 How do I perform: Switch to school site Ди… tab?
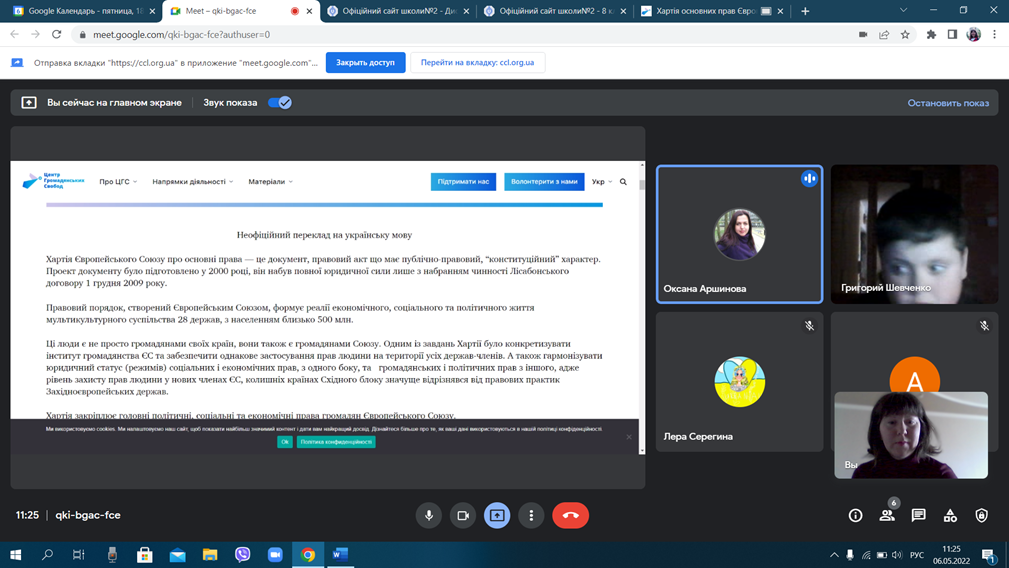click(398, 11)
